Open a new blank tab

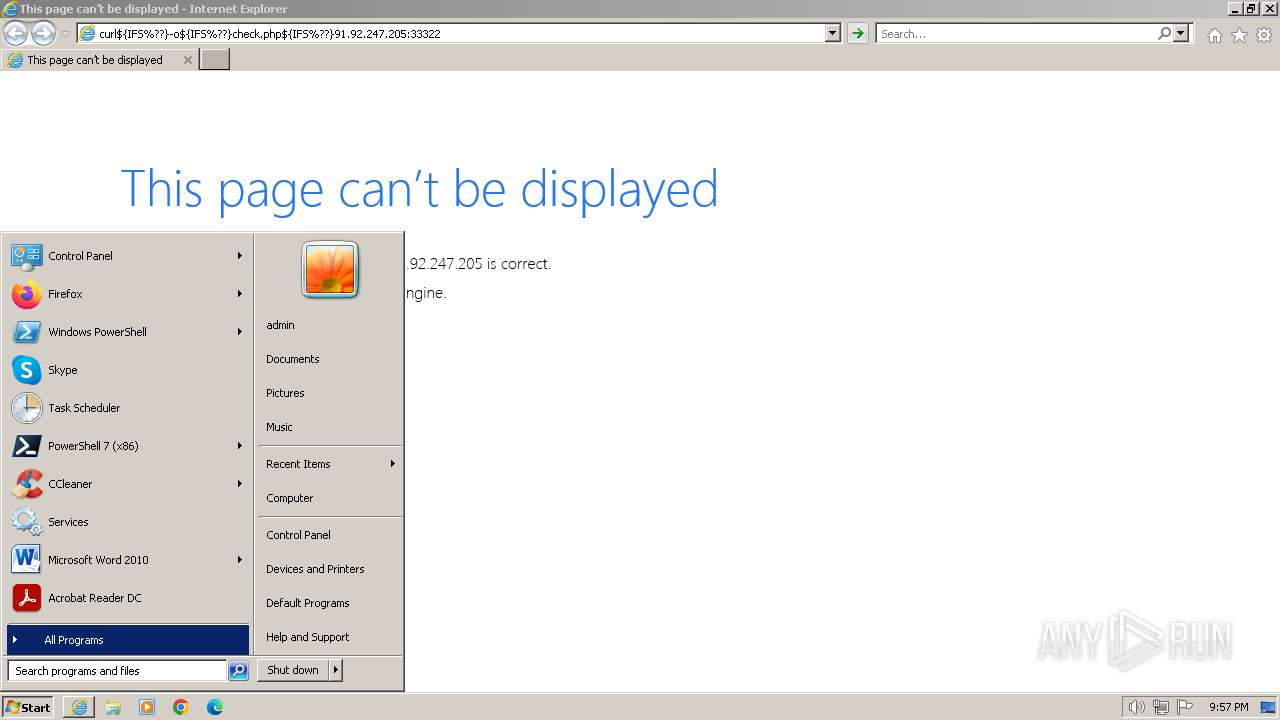click(x=215, y=59)
